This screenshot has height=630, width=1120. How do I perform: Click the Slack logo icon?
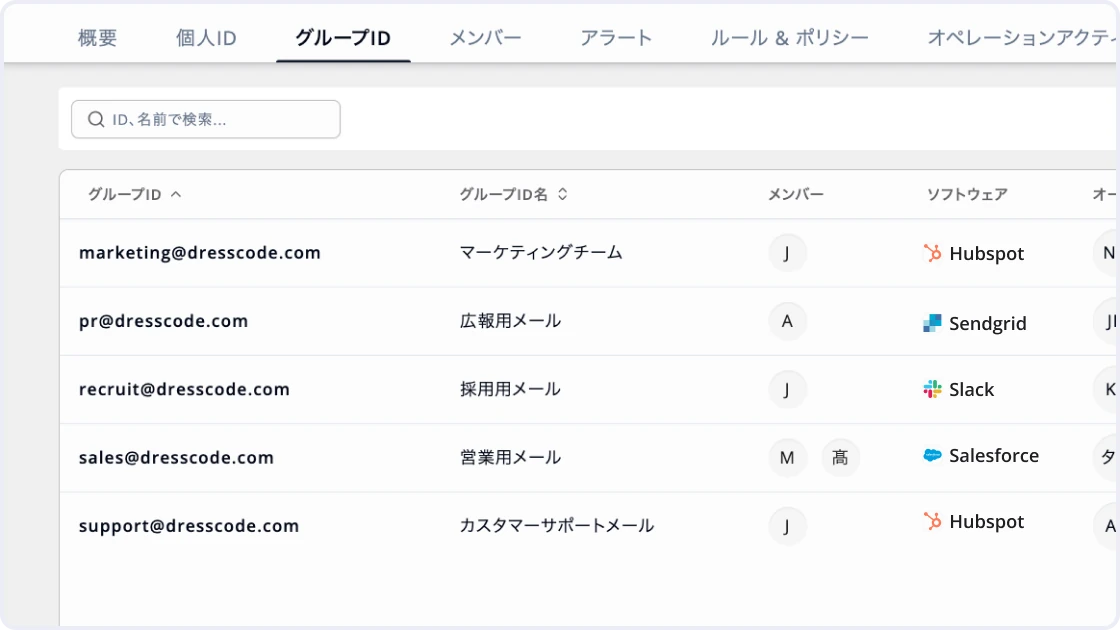[932, 389]
